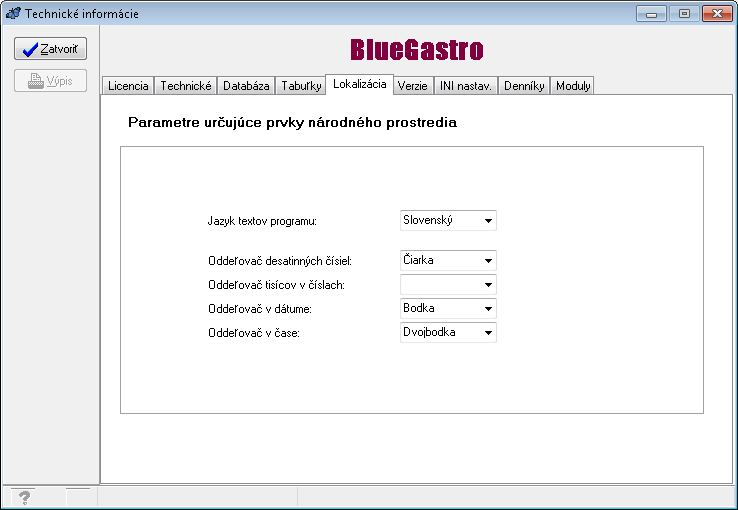Click the heading Parametre určujúce prvky národného prostredia
Image resolution: width=738 pixels, height=510 pixels.
click(292, 122)
